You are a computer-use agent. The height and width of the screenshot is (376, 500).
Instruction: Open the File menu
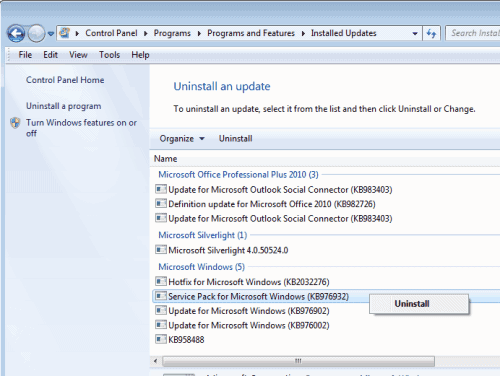25,55
